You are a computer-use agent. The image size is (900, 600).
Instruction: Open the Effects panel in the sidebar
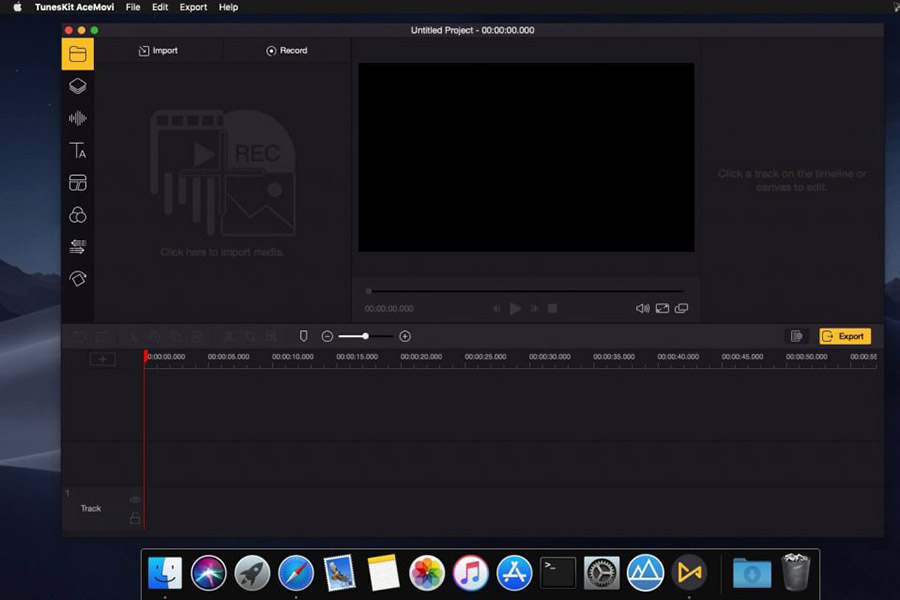pyautogui.click(x=78, y=86)
